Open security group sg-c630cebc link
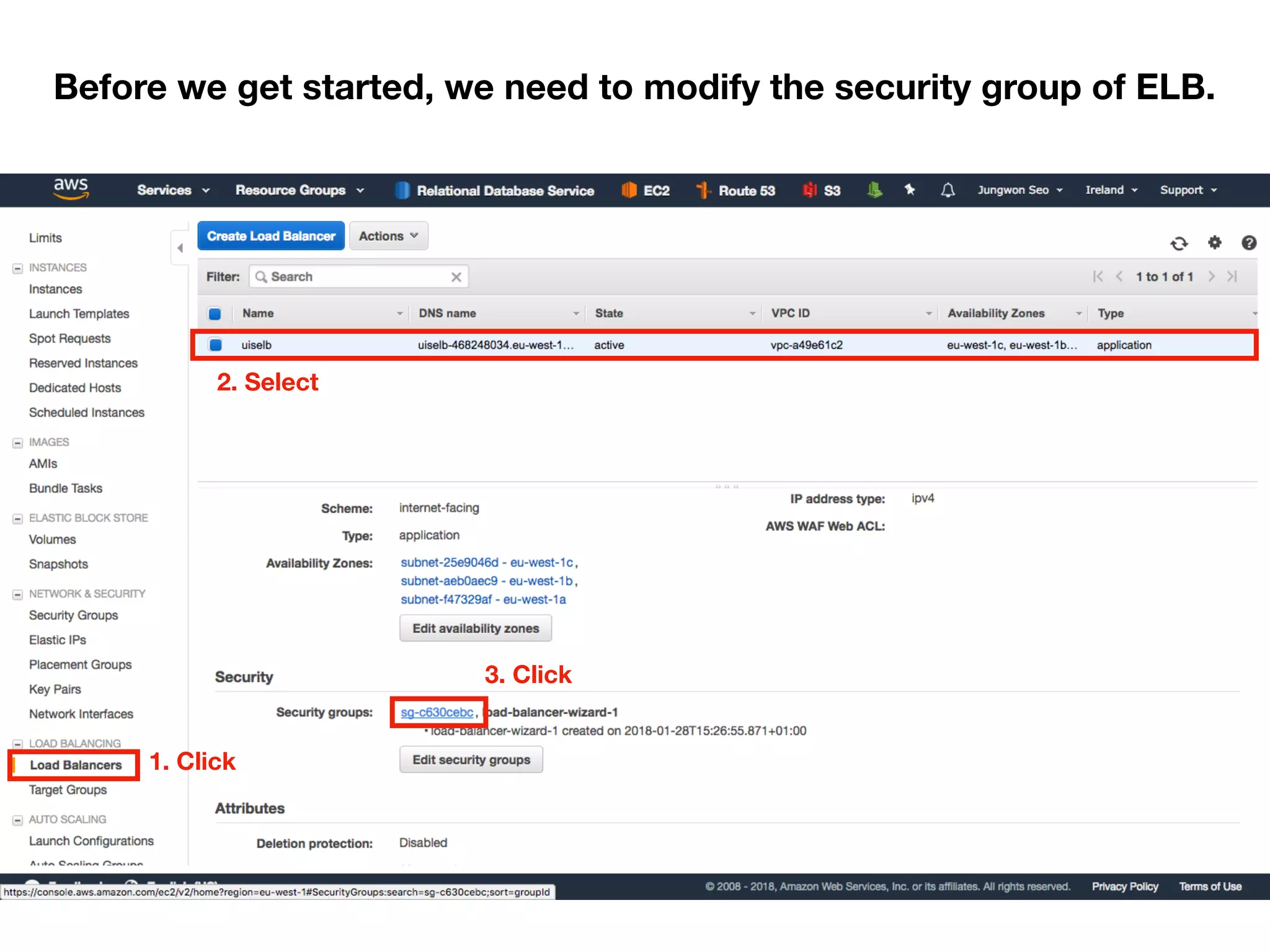This screenshot has width=1270, height=952. tap(437, 713)
